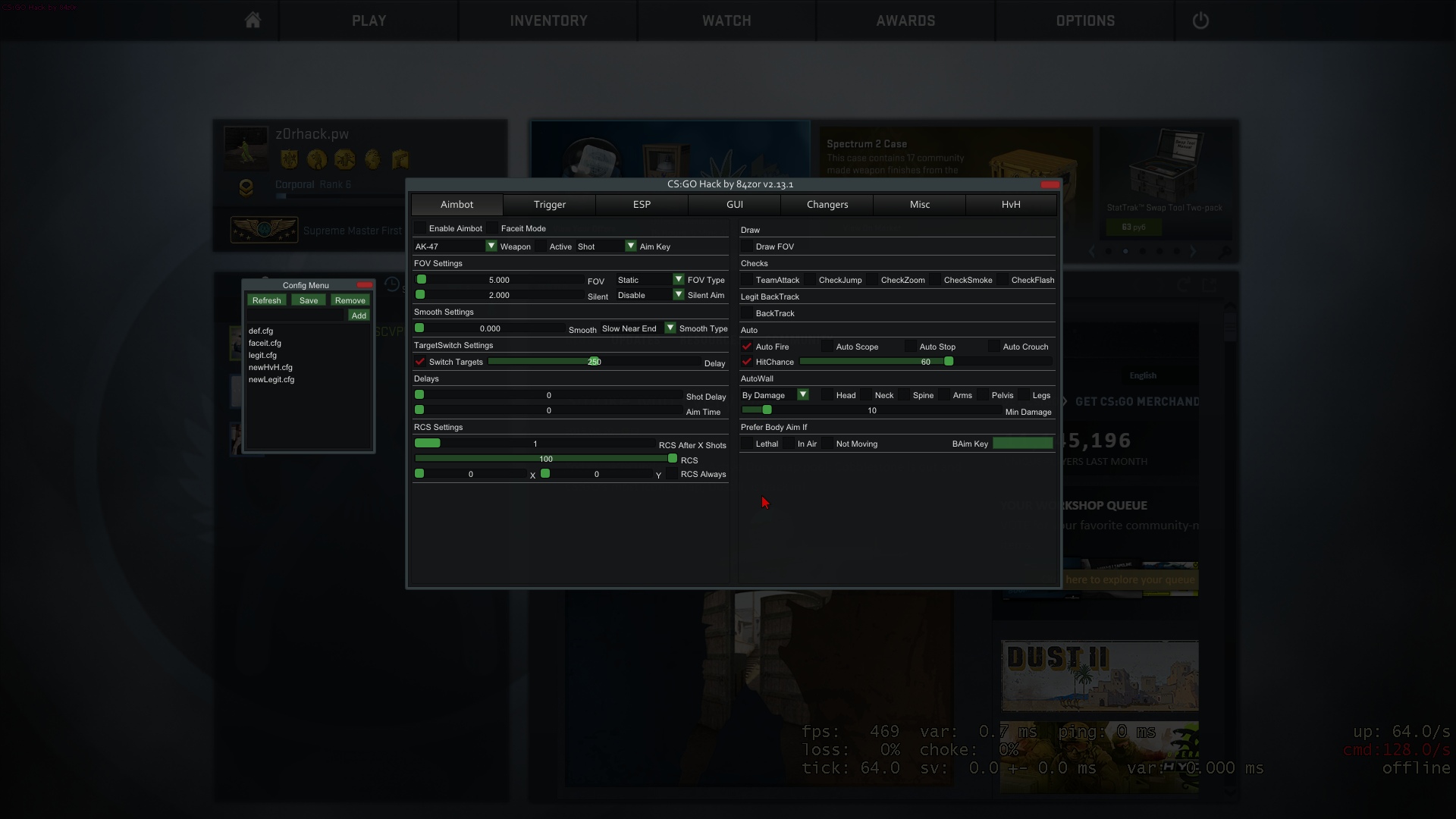Switch to the Misc tab
Image resolution: width=1456 pixels, height=819 pixels.
[x=920, y=205]
